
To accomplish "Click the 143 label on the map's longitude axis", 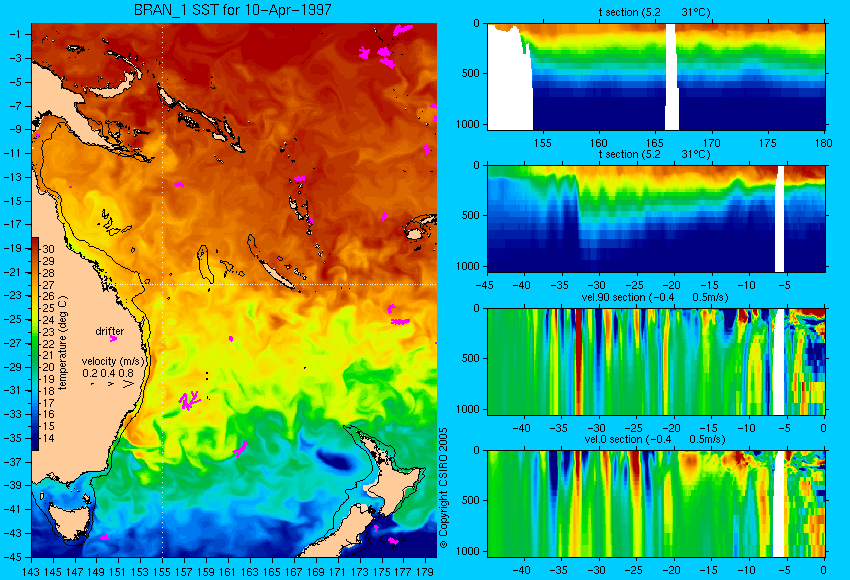I will click(31, 572).
